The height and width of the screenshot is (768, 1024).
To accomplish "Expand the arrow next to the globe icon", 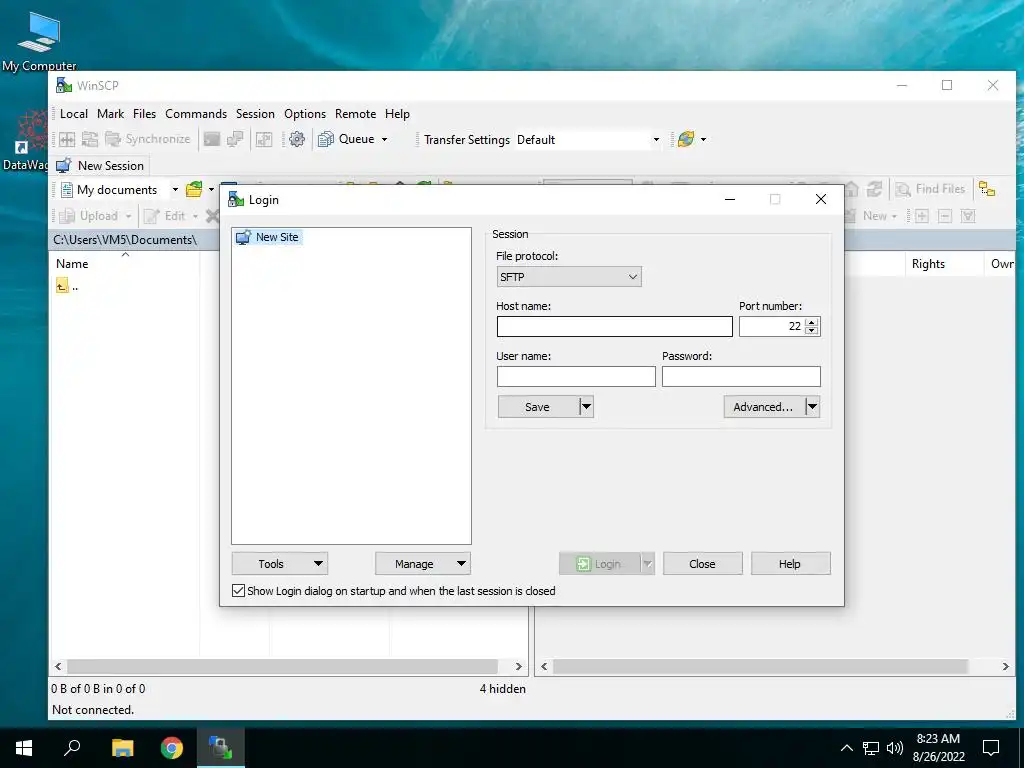I will pos(703,139).
